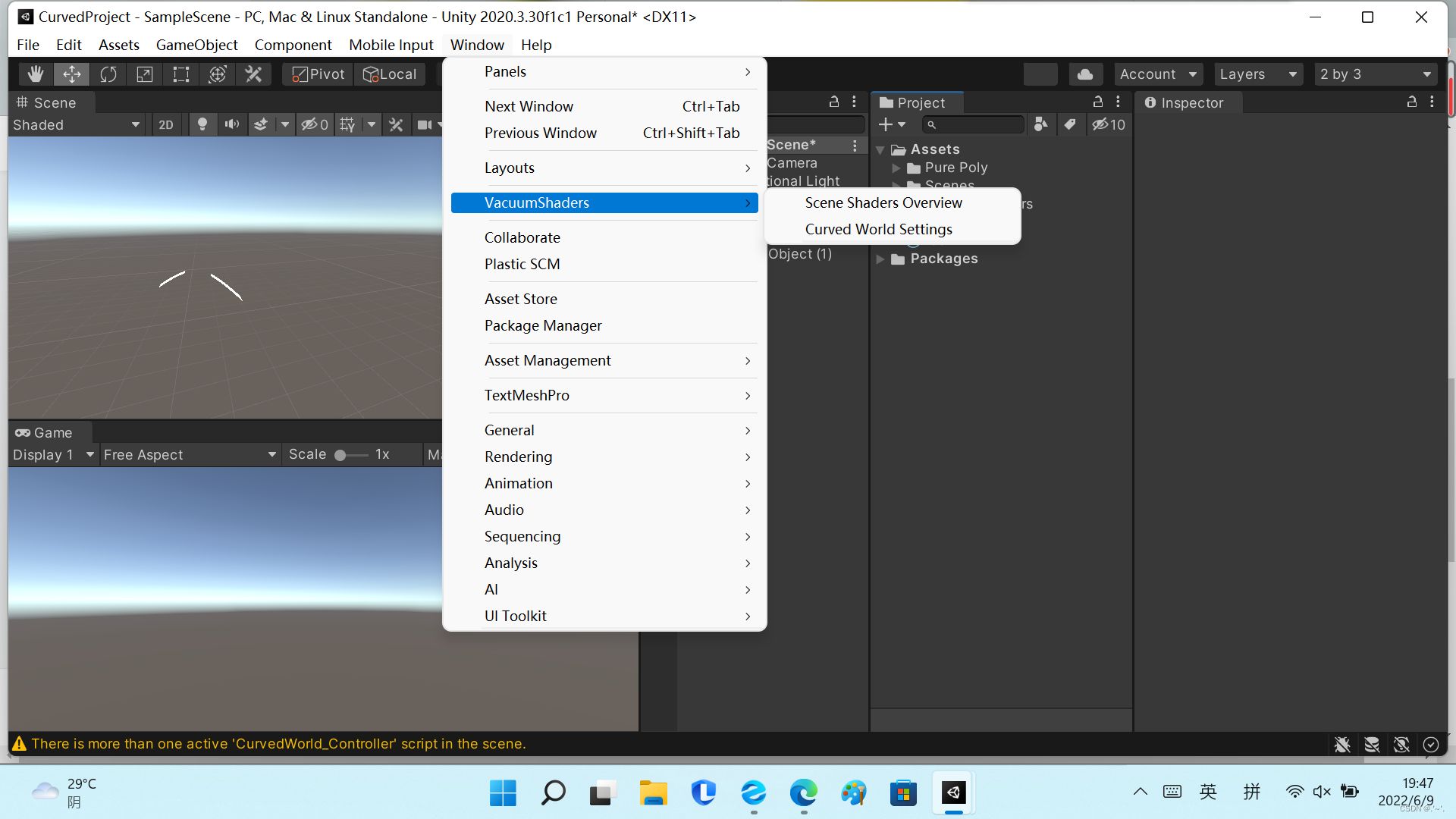Select the Rotate tool
Screen dimensions: 1456x819
tap(108, 74)
